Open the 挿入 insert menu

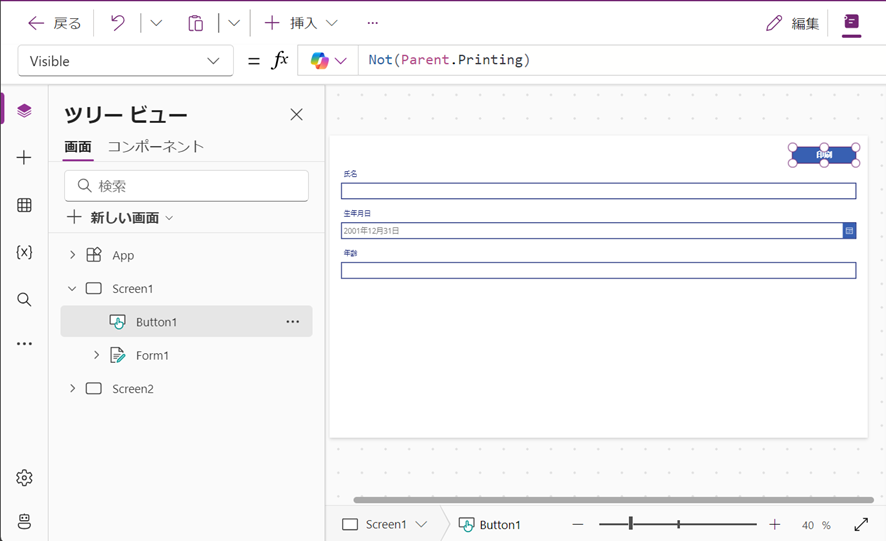[x=301, y=23]
